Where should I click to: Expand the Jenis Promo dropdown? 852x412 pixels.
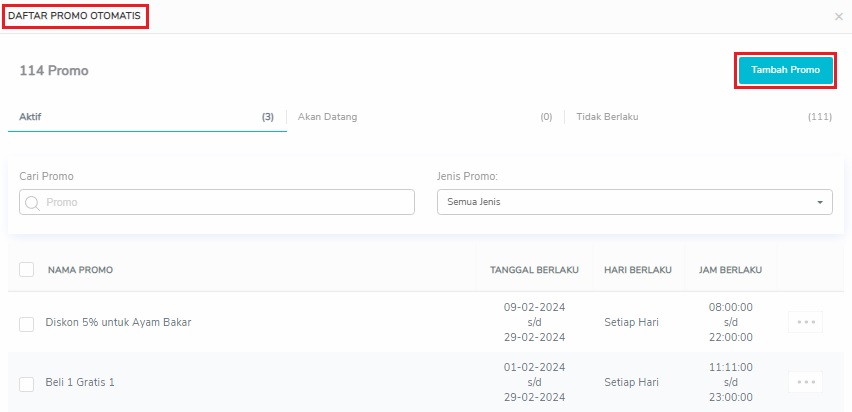[634, 202]
